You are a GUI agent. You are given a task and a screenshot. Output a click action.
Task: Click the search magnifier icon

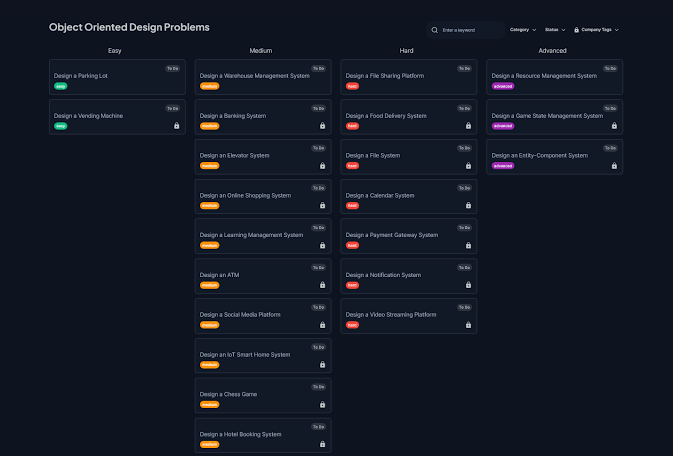(x=434, y=30)
